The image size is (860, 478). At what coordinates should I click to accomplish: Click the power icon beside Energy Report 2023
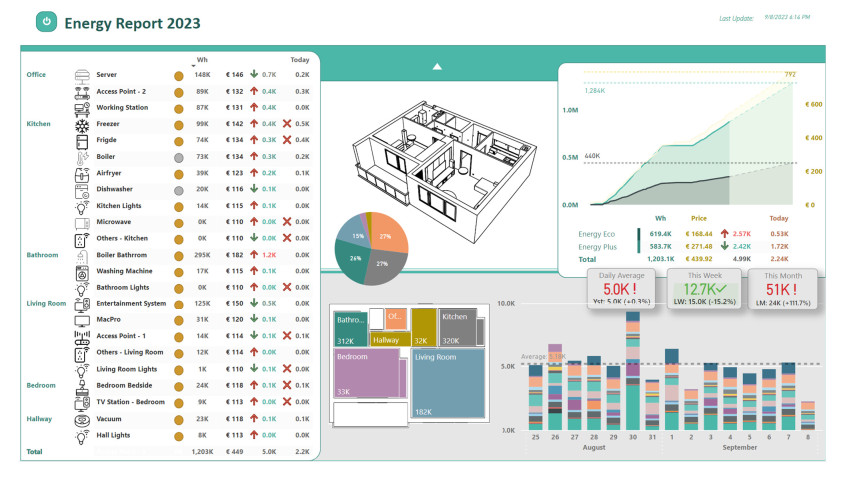46,22
